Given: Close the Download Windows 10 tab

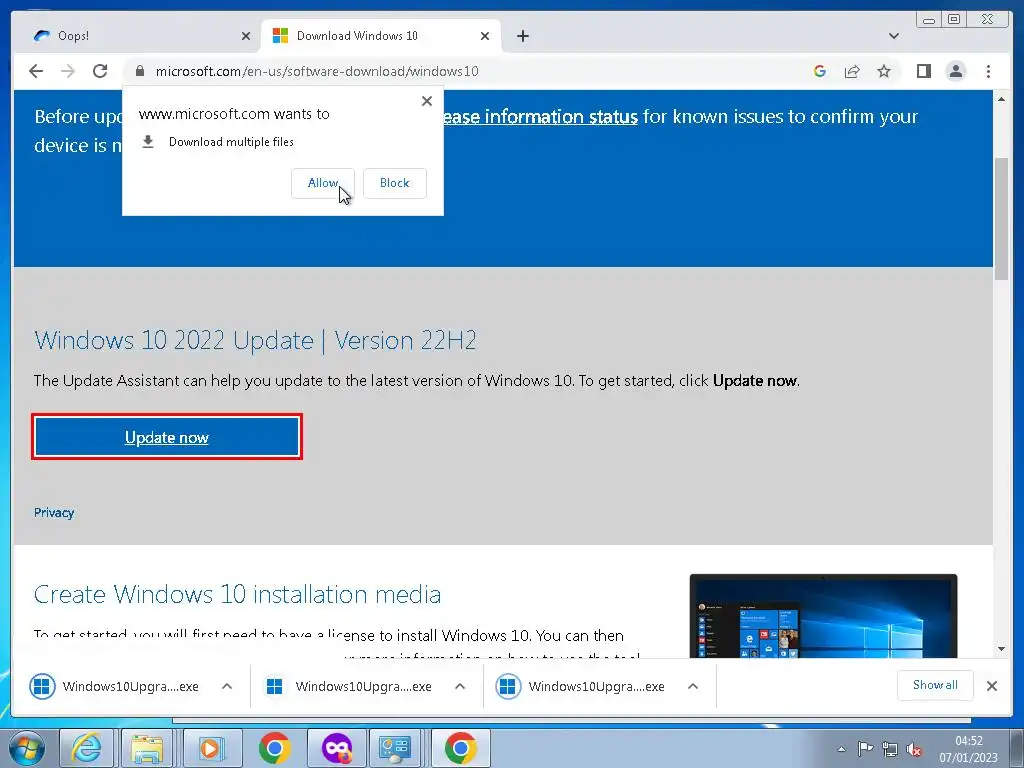Looking at the screenshot, I should click(485, 36).
